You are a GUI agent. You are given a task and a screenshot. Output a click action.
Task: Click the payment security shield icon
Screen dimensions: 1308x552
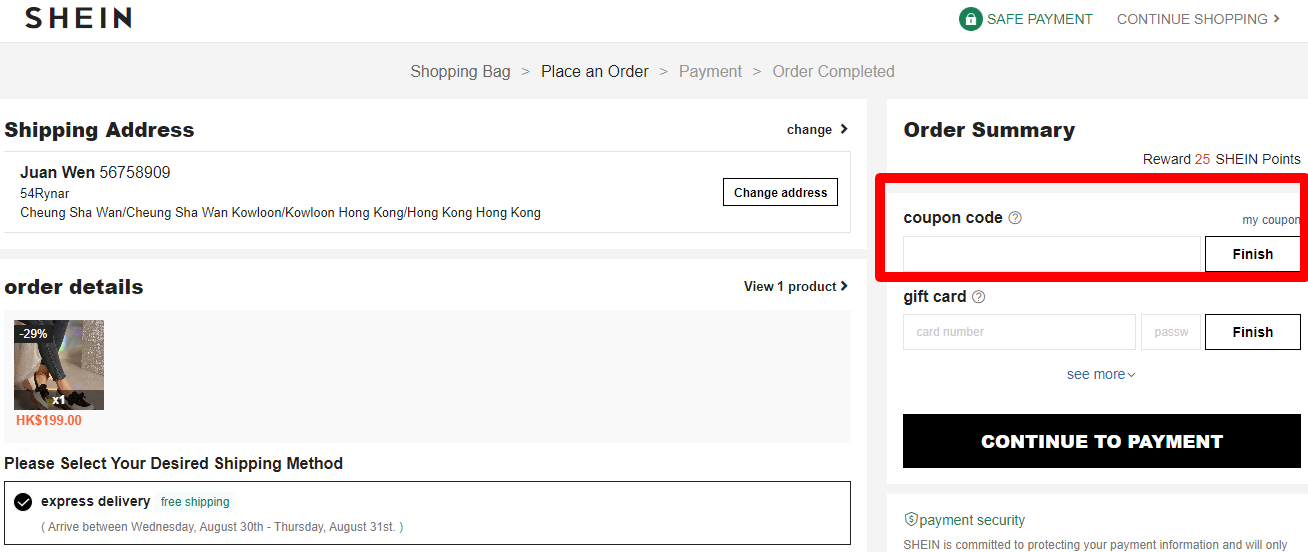click(910, 520)
